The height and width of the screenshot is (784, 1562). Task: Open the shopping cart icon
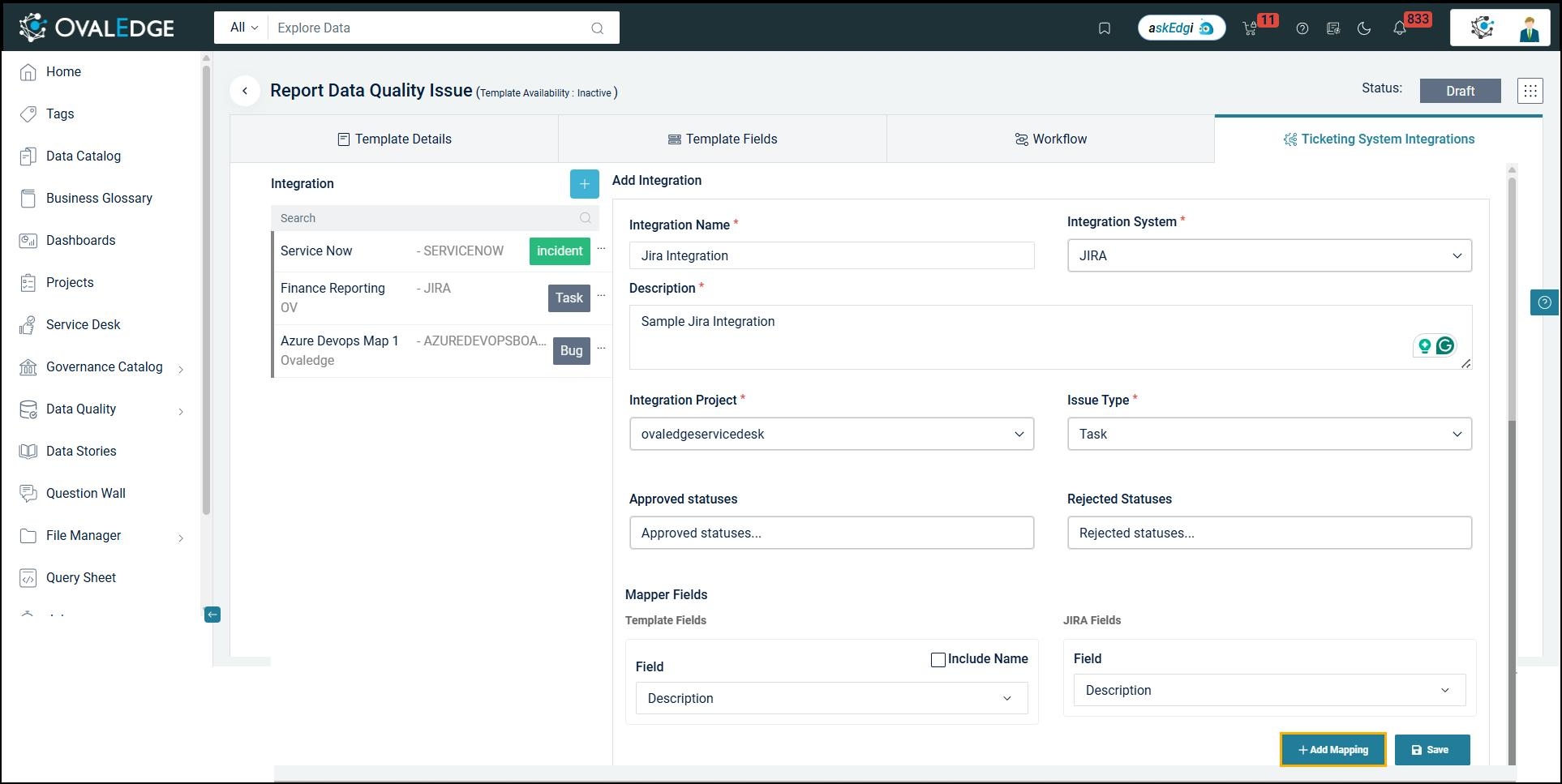click(x=1250, y=28)
